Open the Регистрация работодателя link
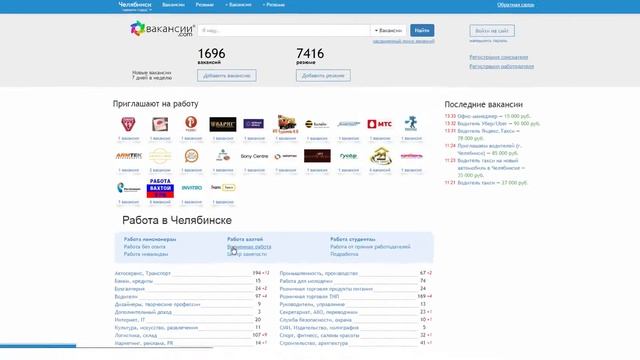 (501, 66)
